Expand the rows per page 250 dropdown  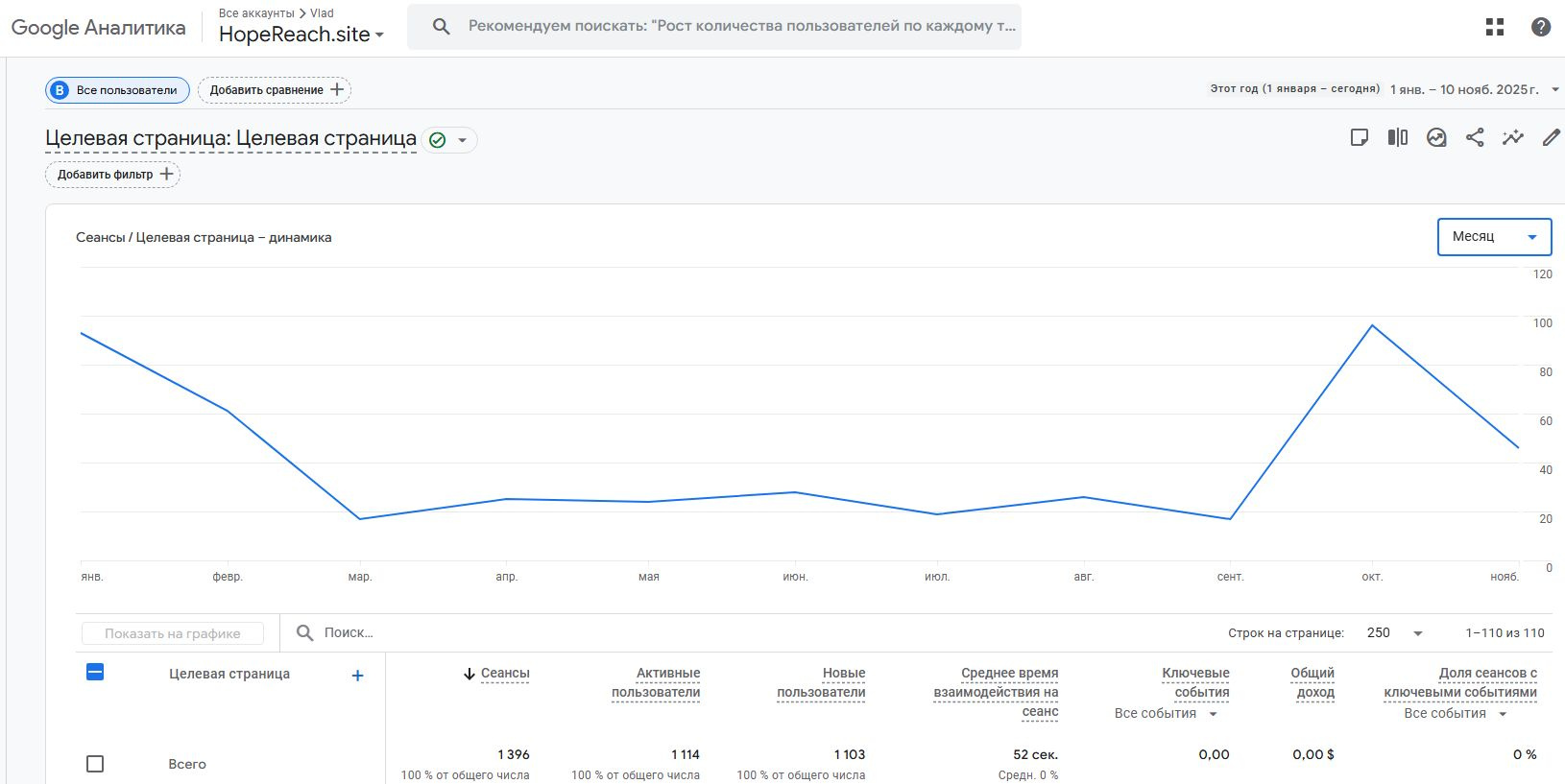coord(1395,633)
